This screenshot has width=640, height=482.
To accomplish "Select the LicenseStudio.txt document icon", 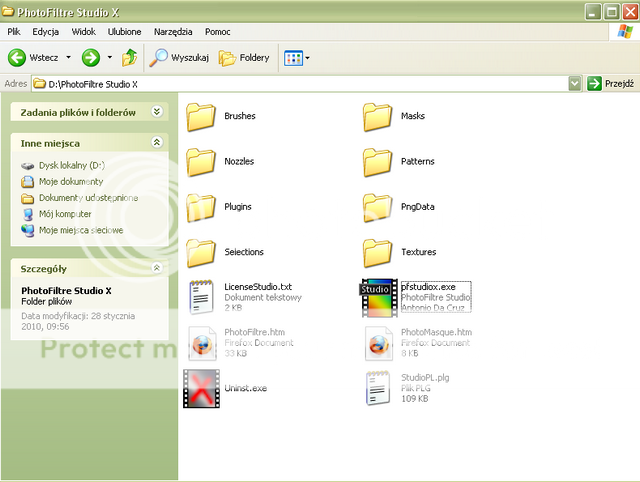I will coord(201,298).
